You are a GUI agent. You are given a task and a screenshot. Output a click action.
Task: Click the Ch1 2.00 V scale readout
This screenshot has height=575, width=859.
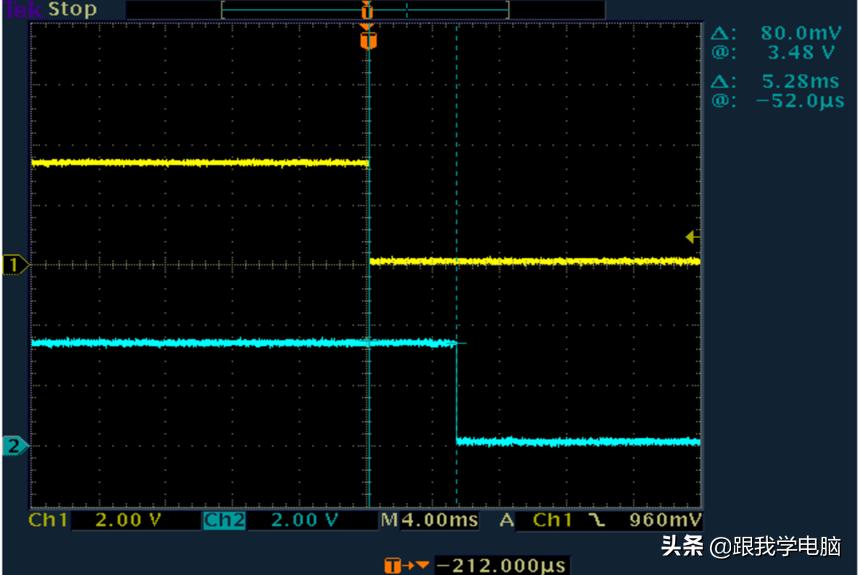click(x=127, y=521)
